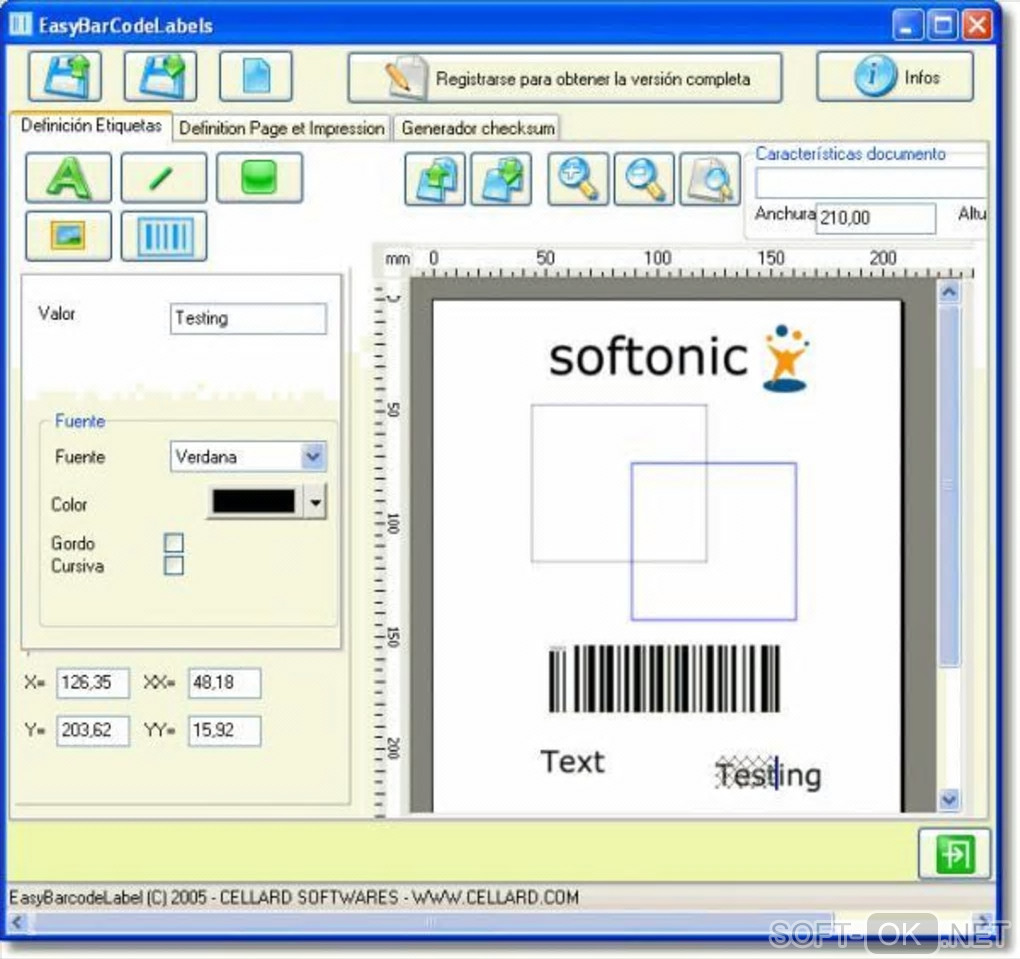
Task: Click the Valor text field
Action: click(x=248, y=319)
